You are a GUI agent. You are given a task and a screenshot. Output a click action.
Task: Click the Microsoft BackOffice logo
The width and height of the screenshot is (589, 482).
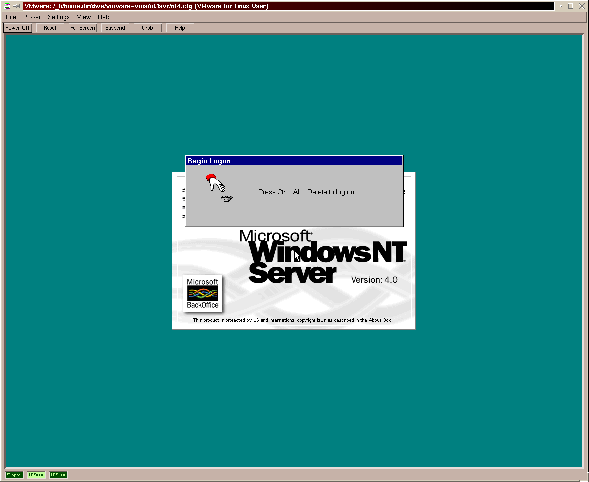(x=202, y=293)
